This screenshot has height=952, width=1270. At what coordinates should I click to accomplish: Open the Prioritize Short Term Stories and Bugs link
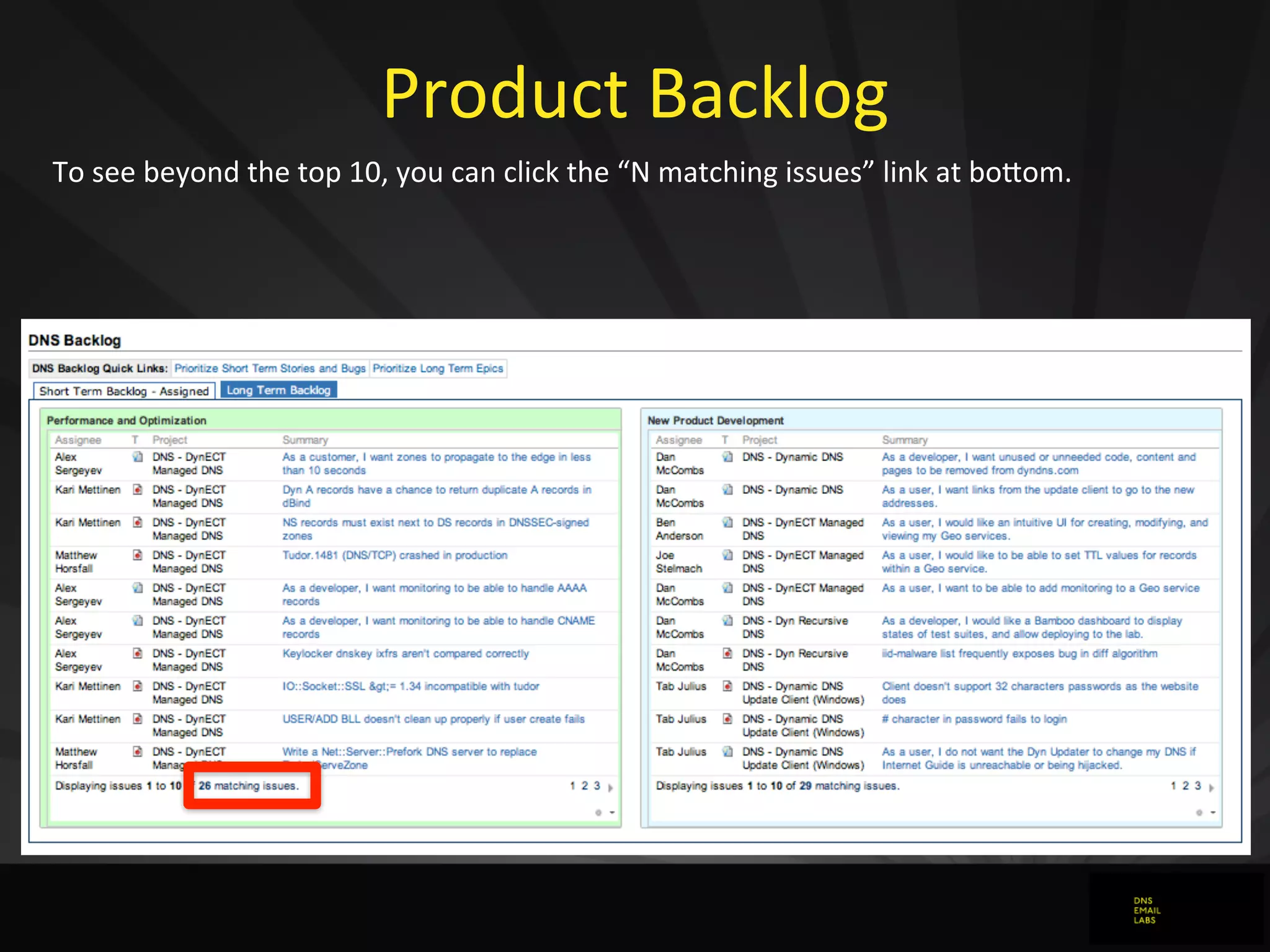click(x=270, y=369)
